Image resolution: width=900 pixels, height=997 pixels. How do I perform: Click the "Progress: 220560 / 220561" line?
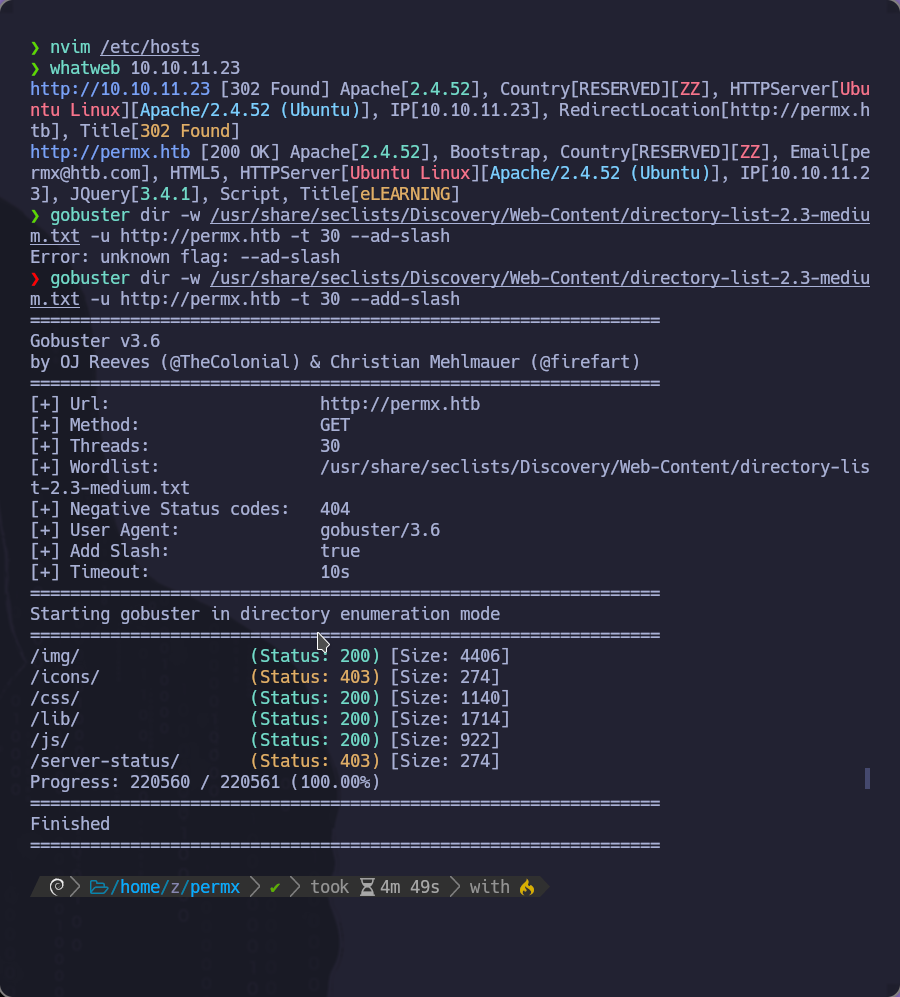[205, 782]
